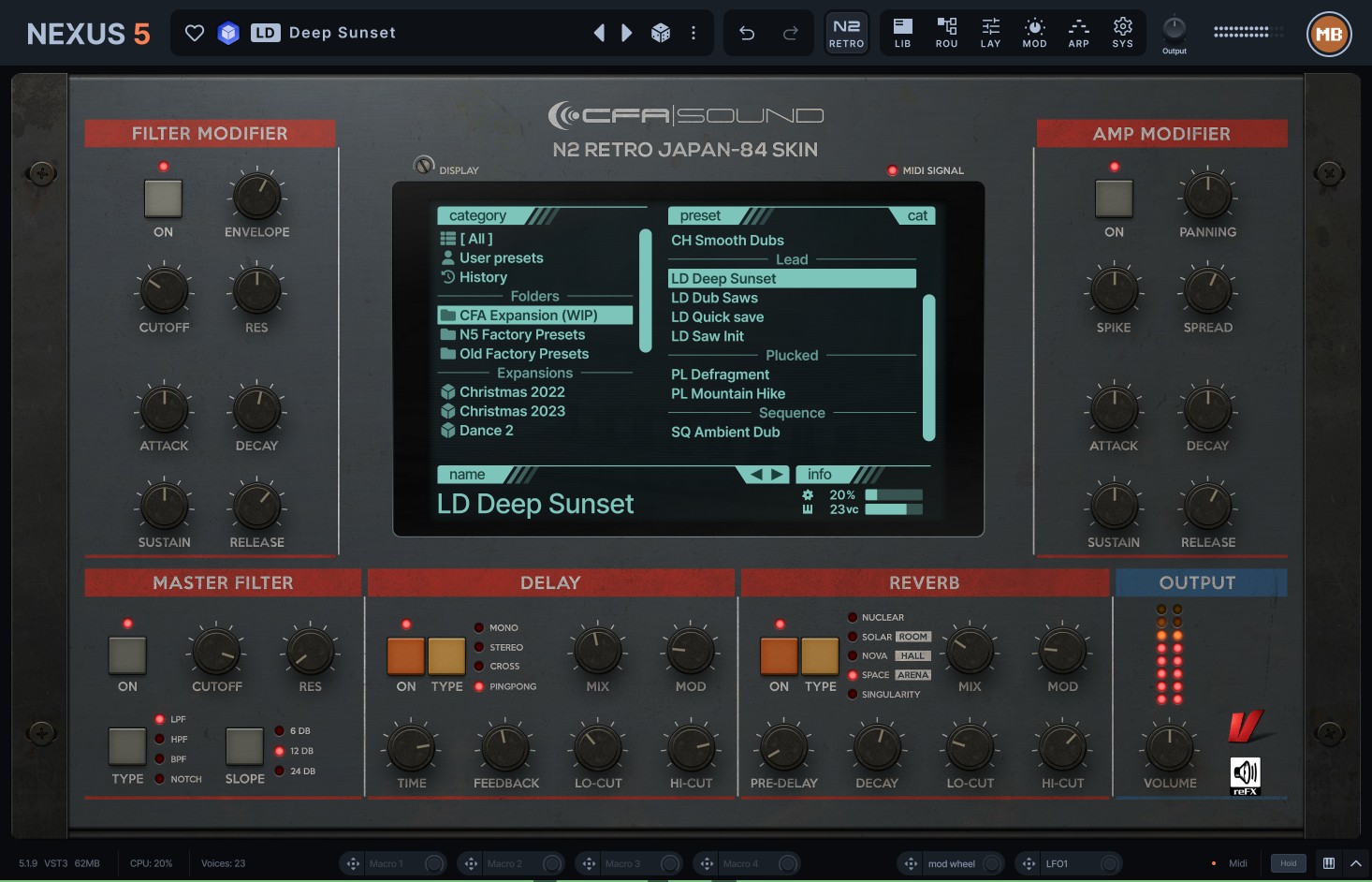Image resolution: width=1372 pixels, height=882 pixels.
Task: Click the Reverb TYPE button
Action: [x=820, y=655]
